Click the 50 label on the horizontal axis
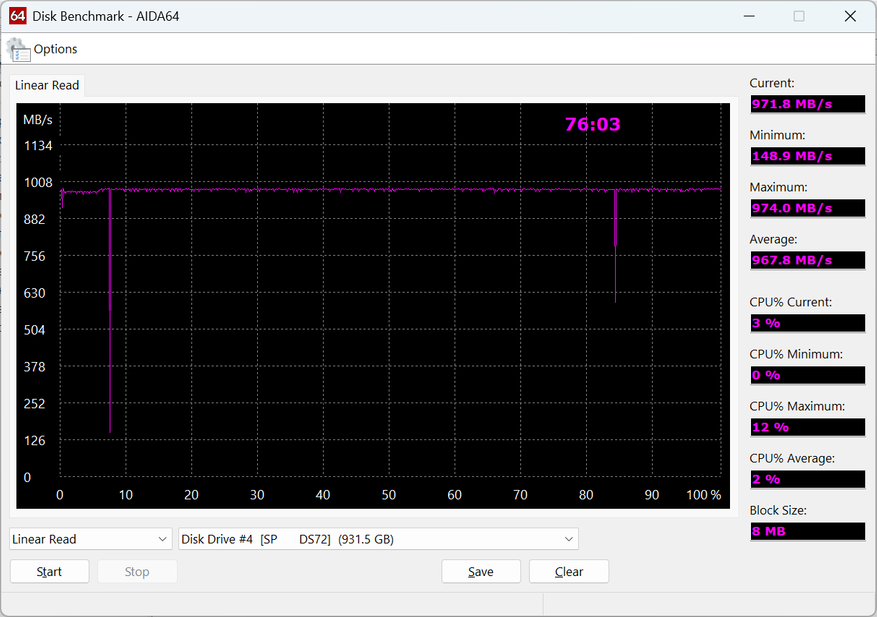Screen dimensions: 877x617 [x=389, y=494]
